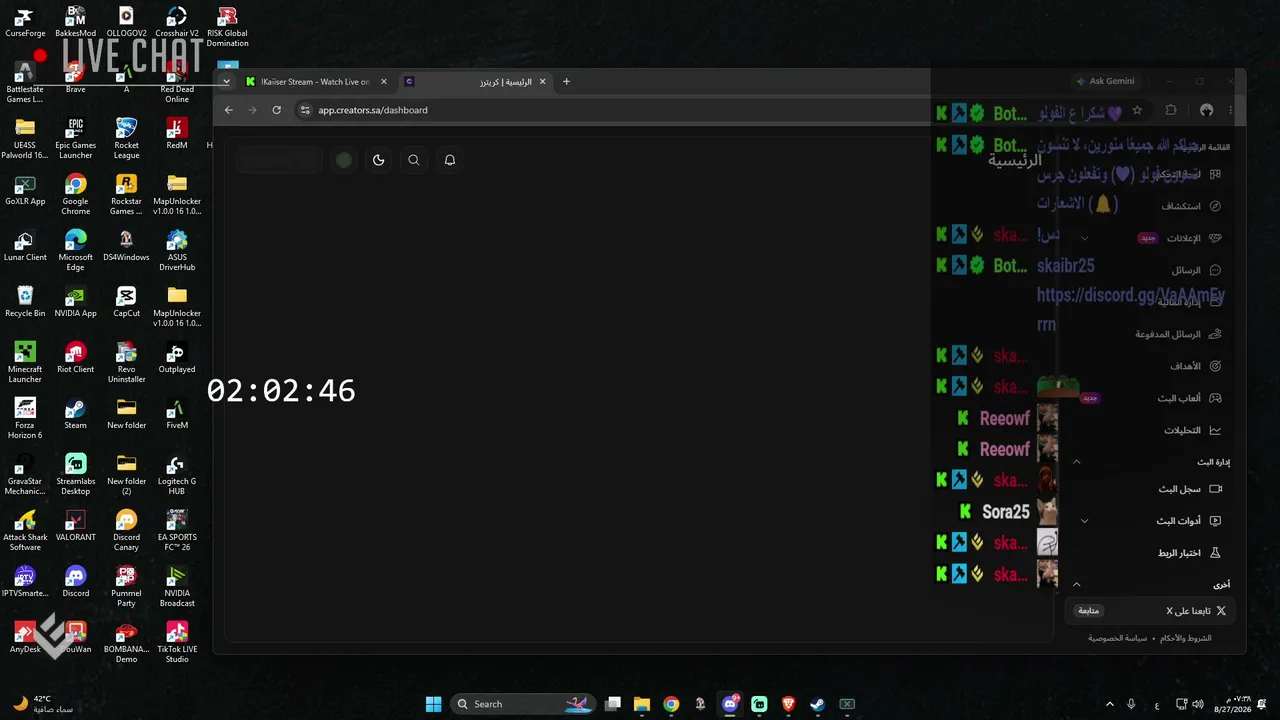Screen dimensions: 1280x720
Task: Open the Minecraft Launcher desktop icon
Action: pos(25,362)
